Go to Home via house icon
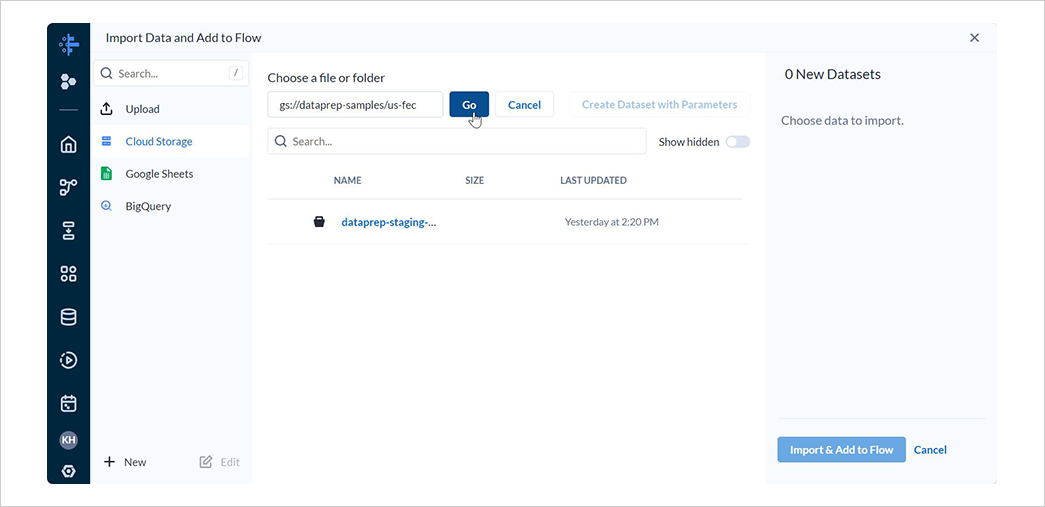The image size is (1045, 507). point(68,145)
